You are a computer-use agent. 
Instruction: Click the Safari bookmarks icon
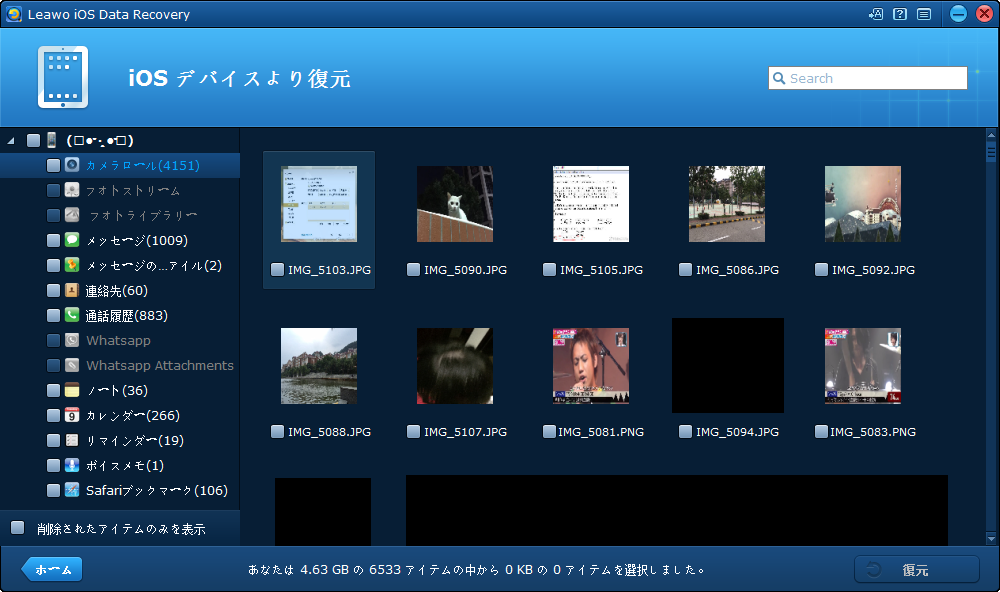coord(72,490)
